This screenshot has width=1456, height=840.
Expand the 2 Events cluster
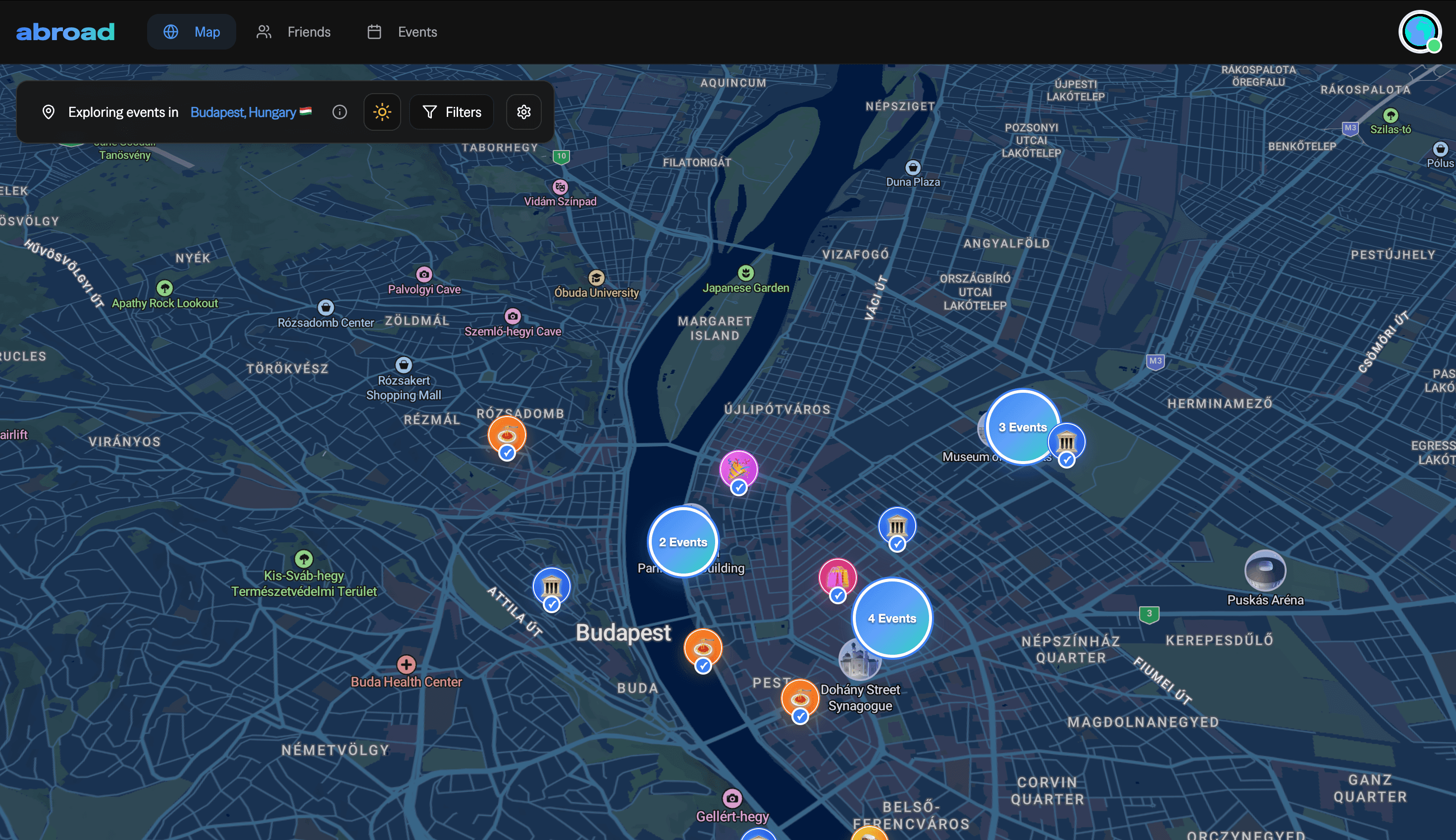pyautogui.click(x=682, y=542)
